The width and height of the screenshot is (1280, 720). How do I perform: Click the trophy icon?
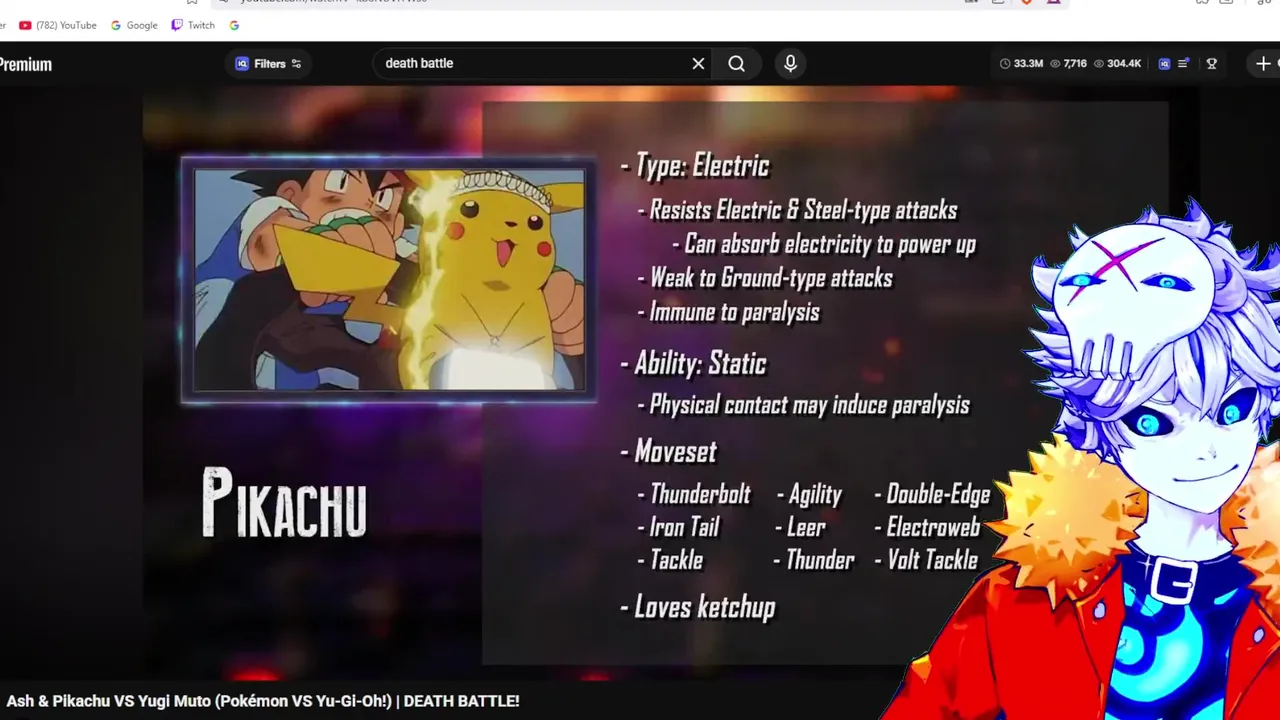pos(1212,64)
